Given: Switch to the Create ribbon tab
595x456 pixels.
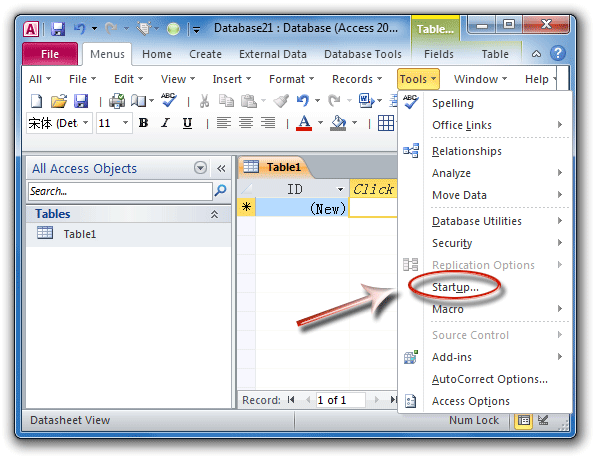Looking at the screenshot, I should coord(205,54).
